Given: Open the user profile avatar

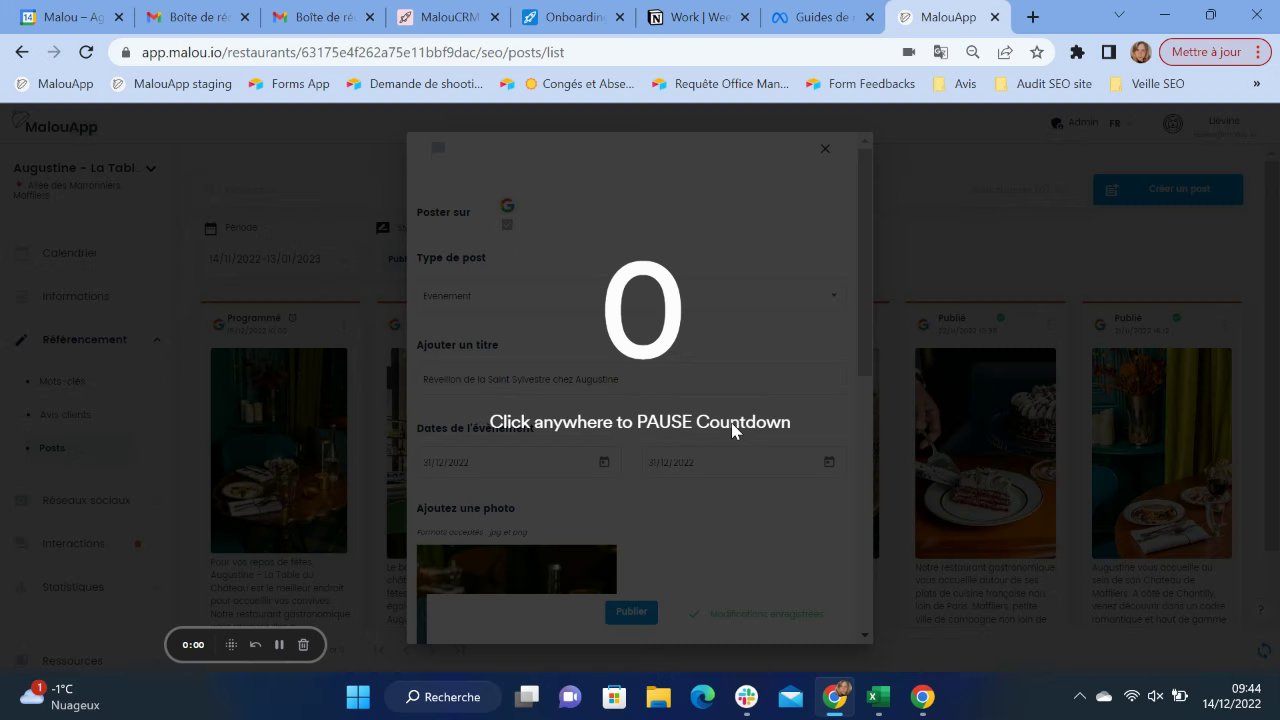Looking at the screenshot, I should coord(1174,124).
